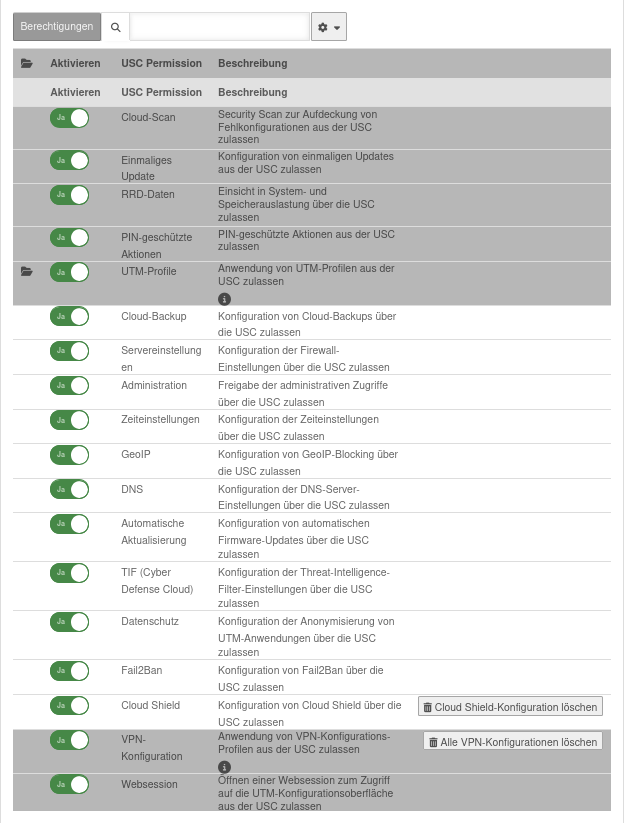Click trash icon for all VPN configurations
The image size is (624, 824).
point(433,742)
